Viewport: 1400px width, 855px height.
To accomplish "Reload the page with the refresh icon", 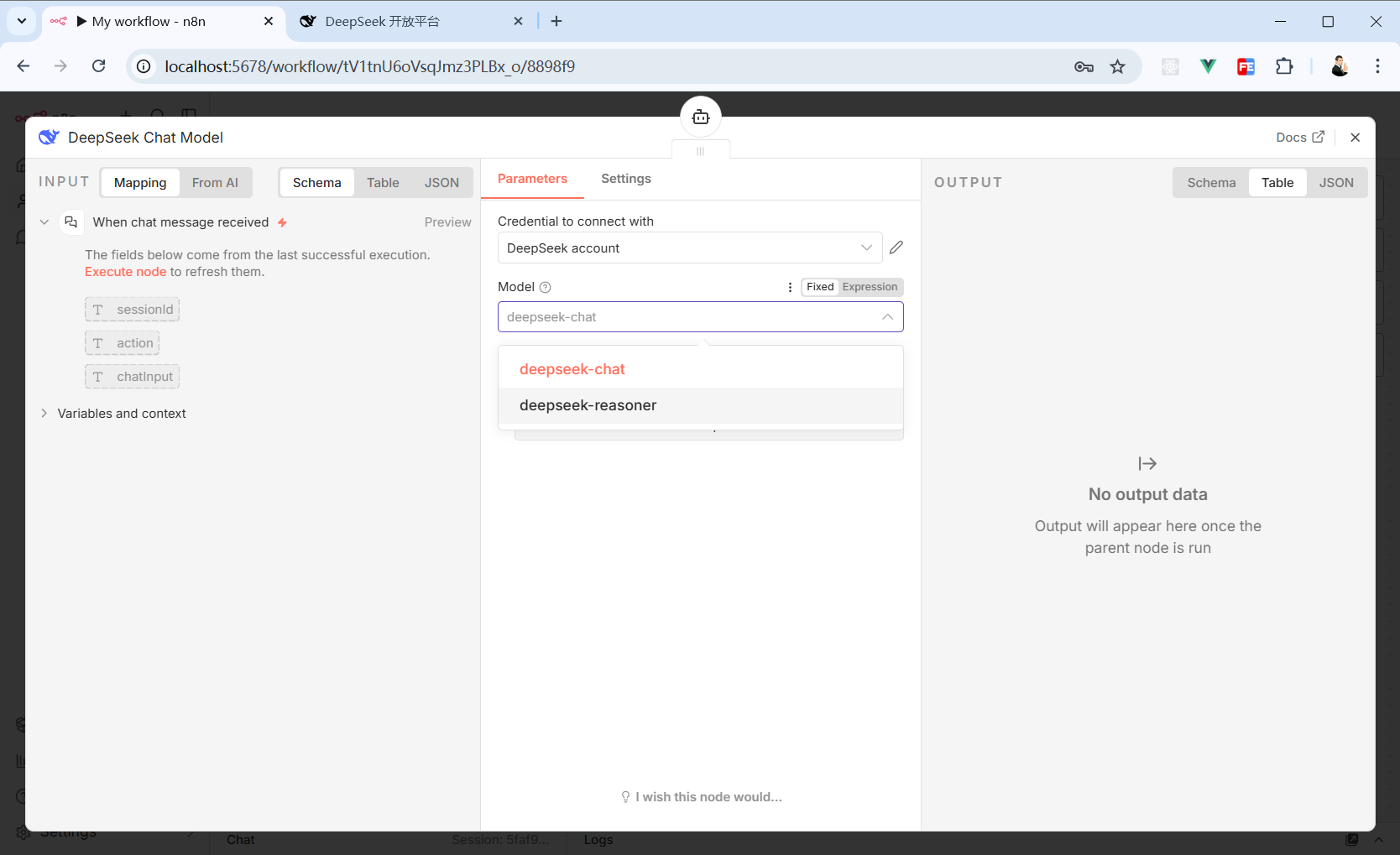I will pos(99,66).
